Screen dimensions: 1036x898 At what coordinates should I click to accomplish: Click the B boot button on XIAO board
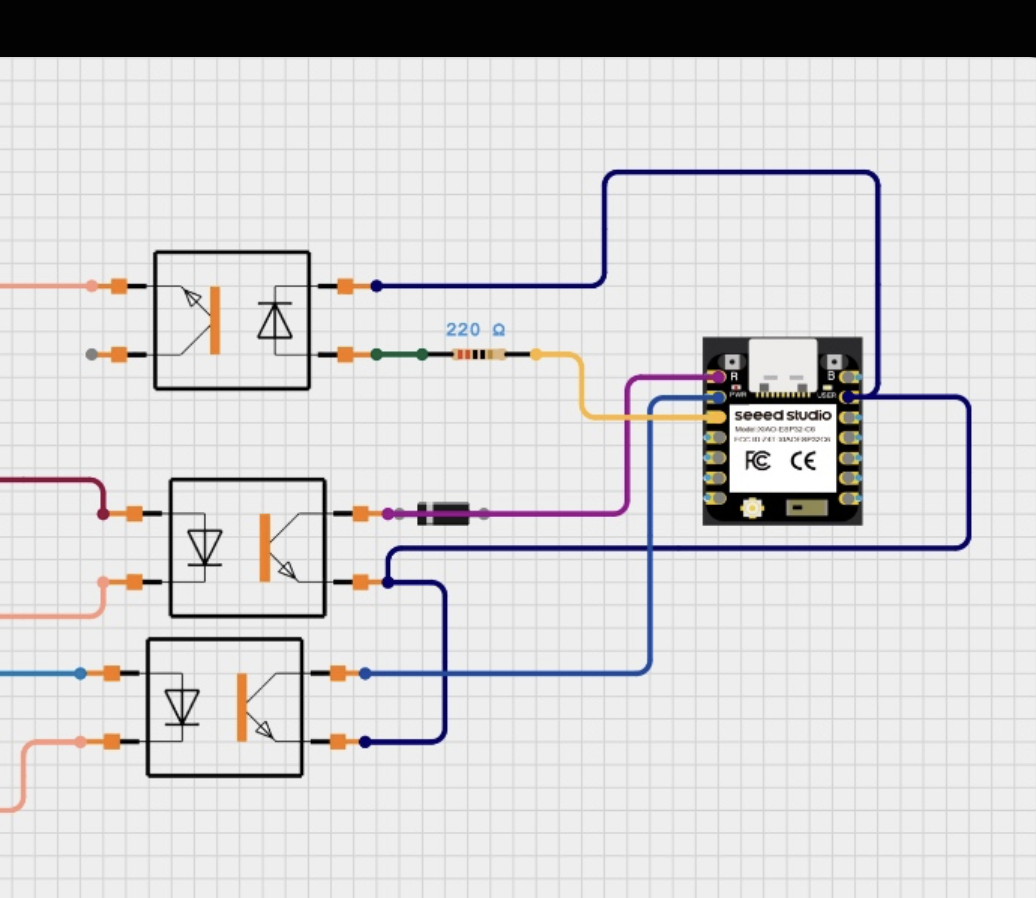(x=834, y=362)
